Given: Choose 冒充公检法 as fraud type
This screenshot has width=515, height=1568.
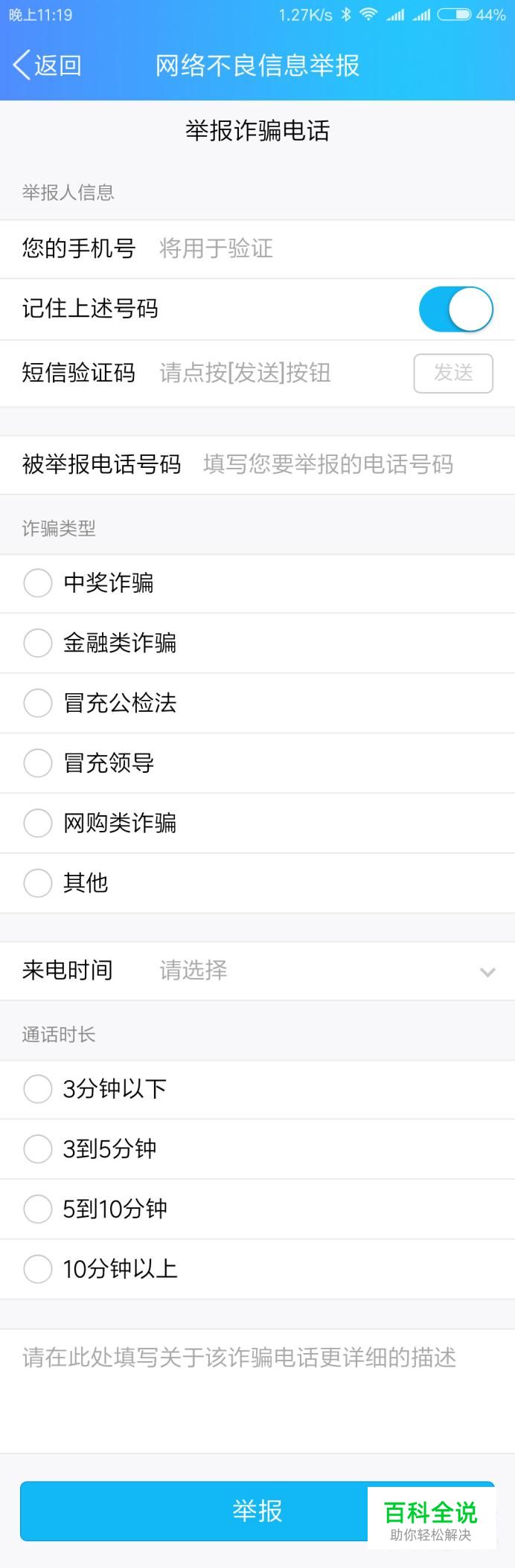Looking at the screenshot, I should point(38,703).
